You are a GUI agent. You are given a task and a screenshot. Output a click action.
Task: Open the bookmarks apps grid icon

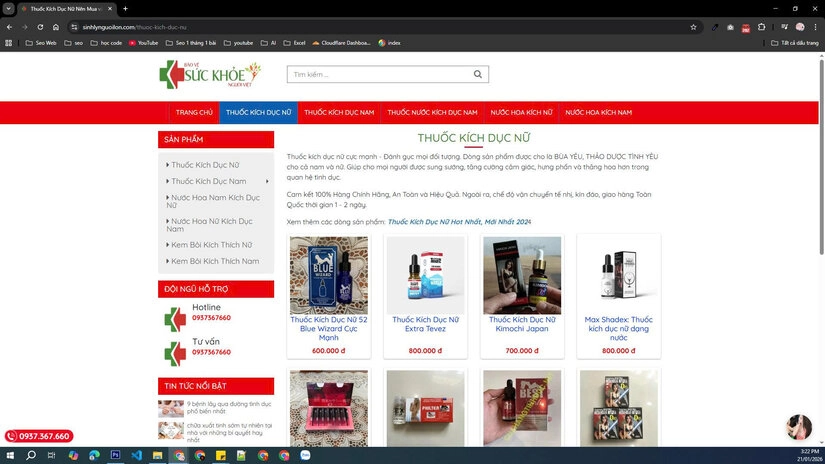pyautogui.click(x=8, y=43)
